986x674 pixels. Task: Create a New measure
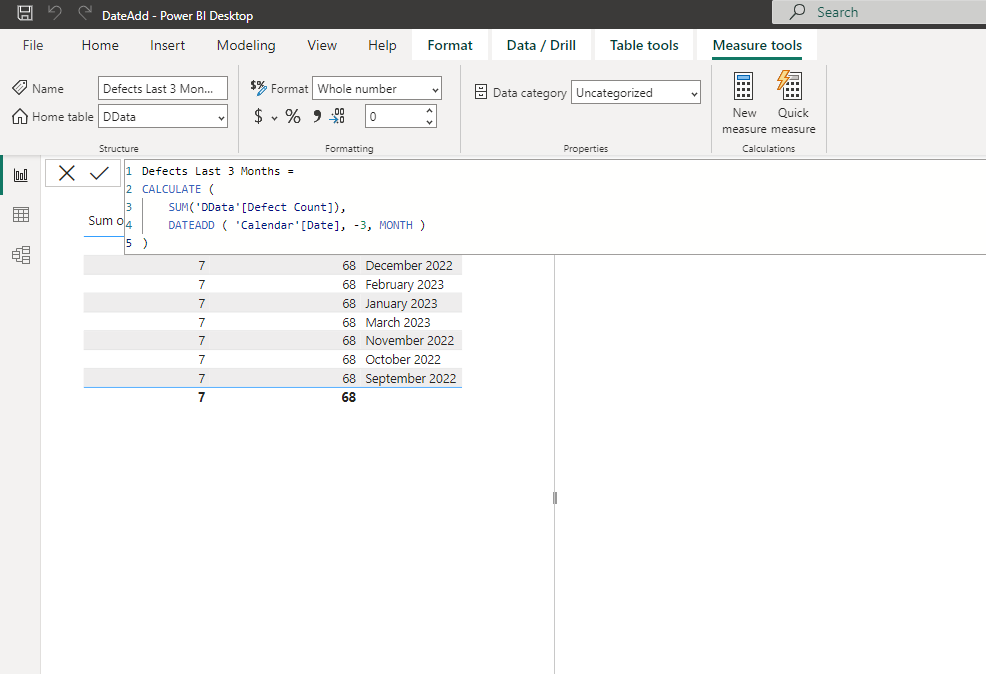coord(744,103)
